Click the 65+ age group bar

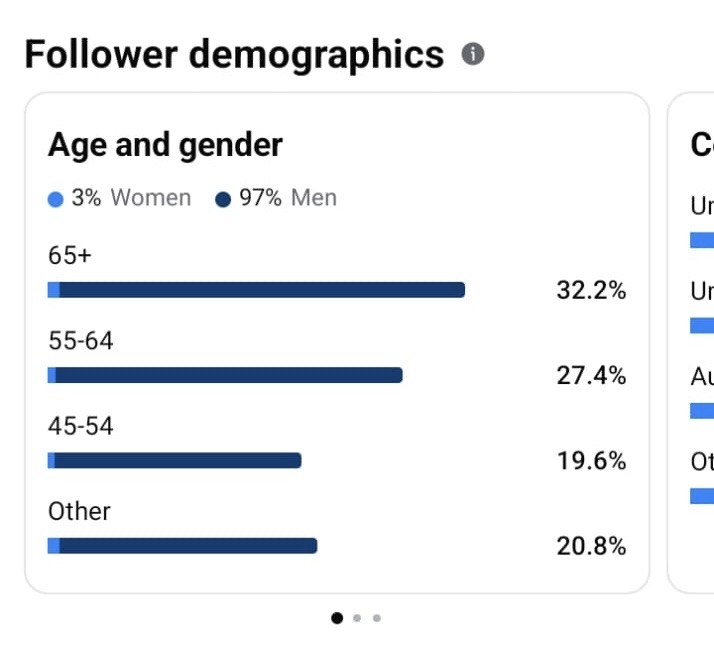[256, 290]
